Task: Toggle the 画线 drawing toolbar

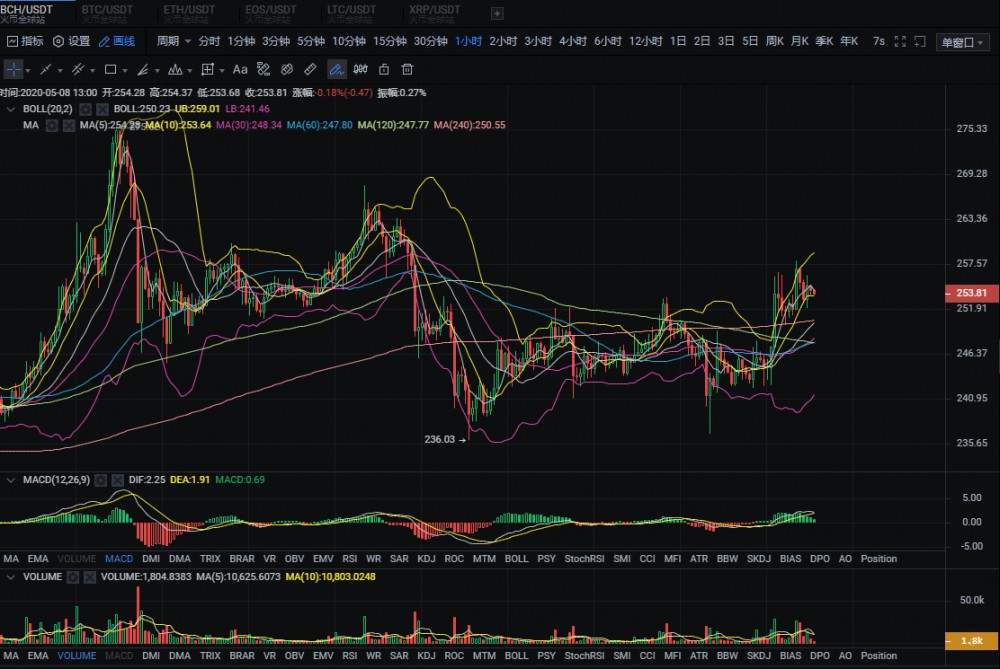Action: click(x=116, y=42)
